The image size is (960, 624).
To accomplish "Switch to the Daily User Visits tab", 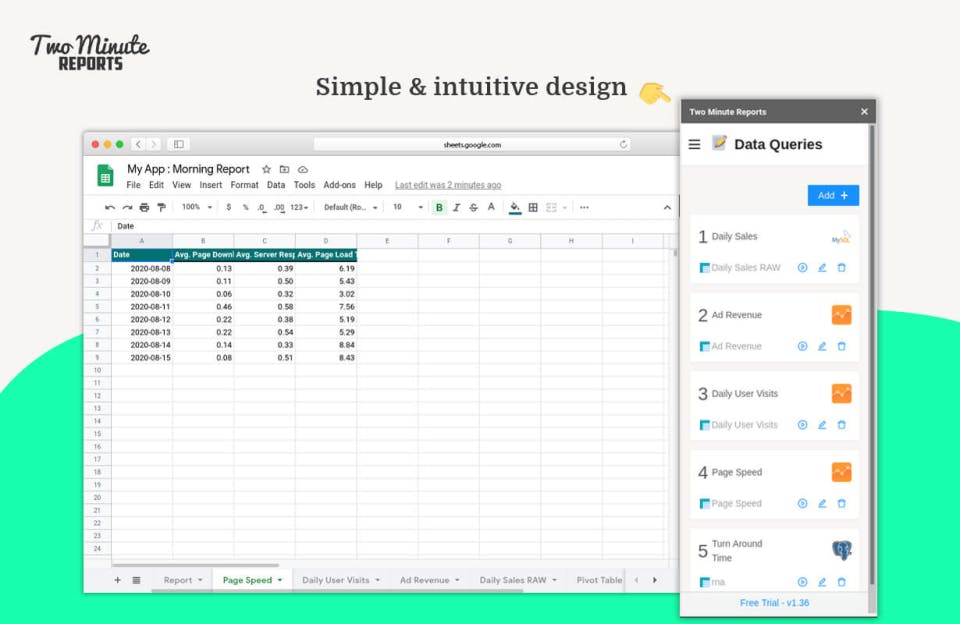I will pyautogui.click(x=336, y=580).
